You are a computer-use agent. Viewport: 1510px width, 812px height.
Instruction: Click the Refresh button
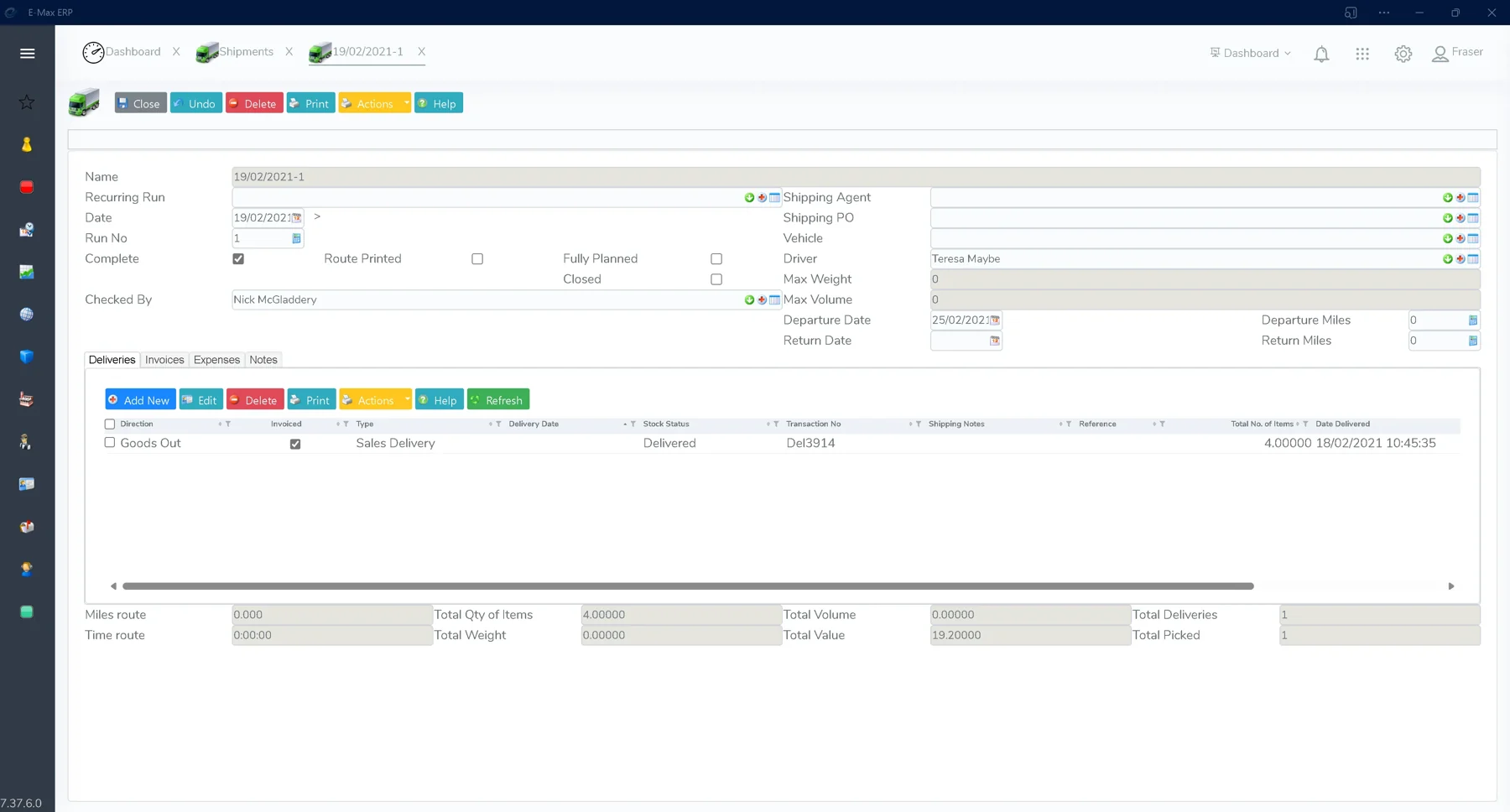[498, 400]
